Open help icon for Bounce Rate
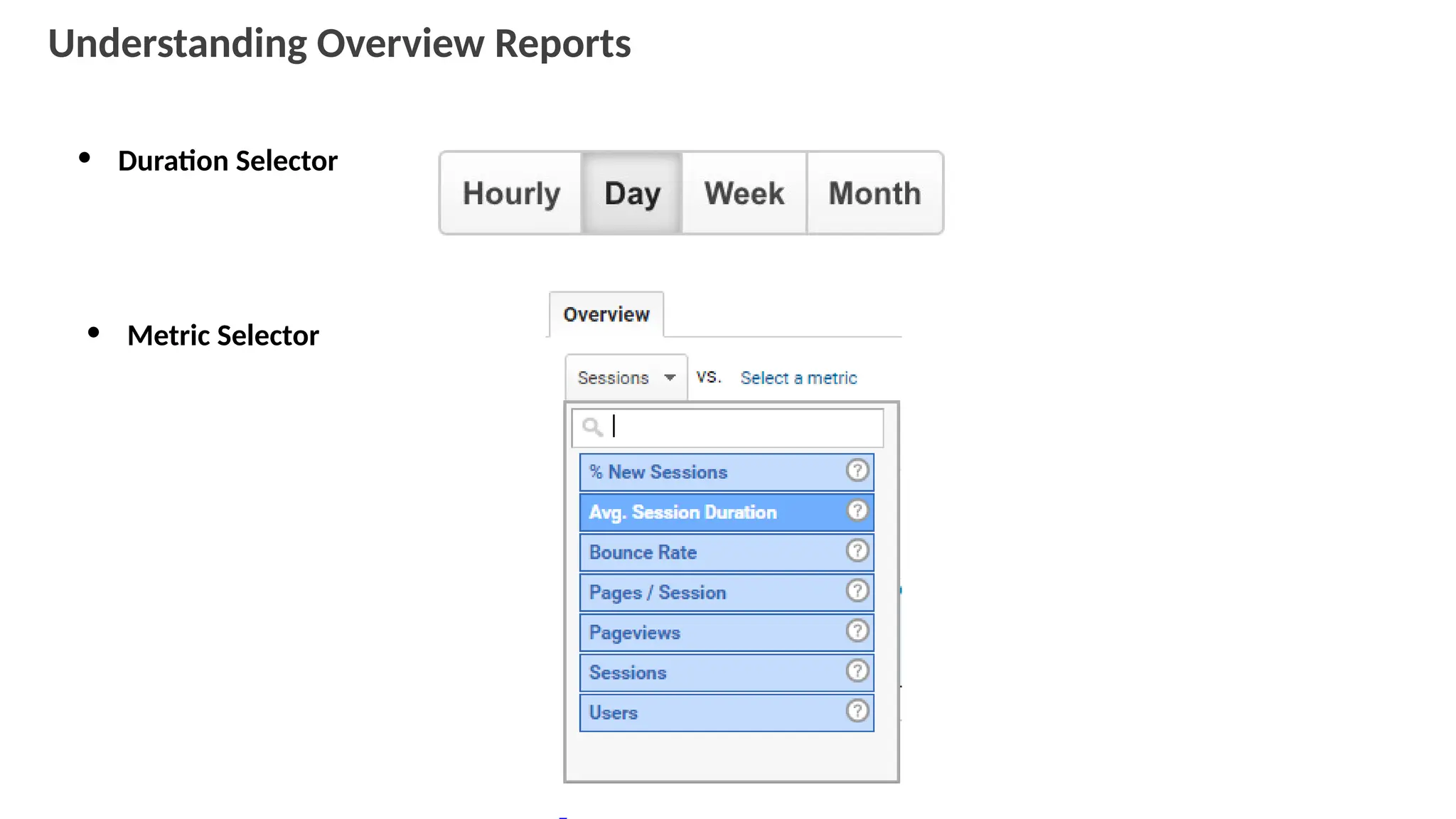 (857, 550)
